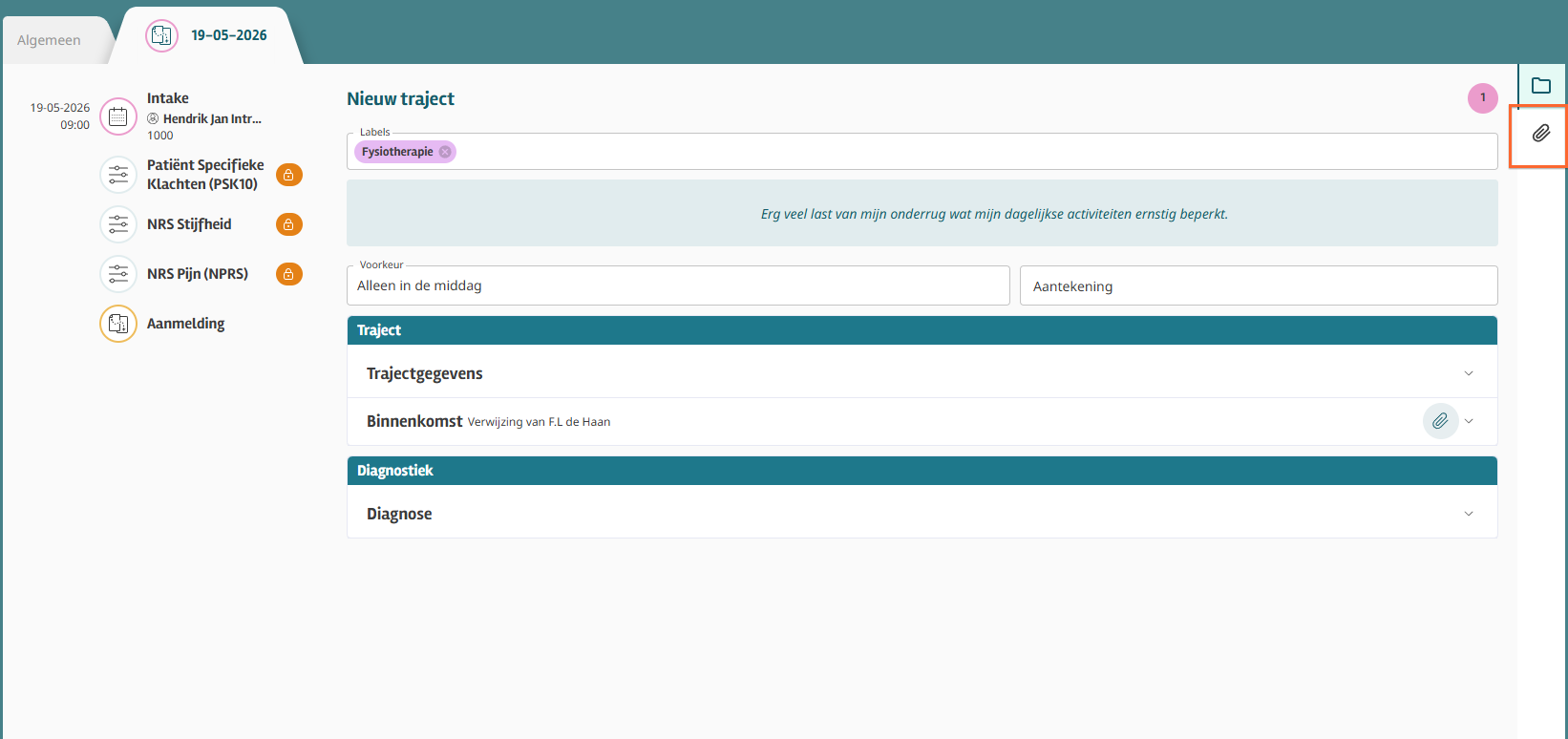Click the complaint text about onderrug
1568x739 pixels.
994,214
